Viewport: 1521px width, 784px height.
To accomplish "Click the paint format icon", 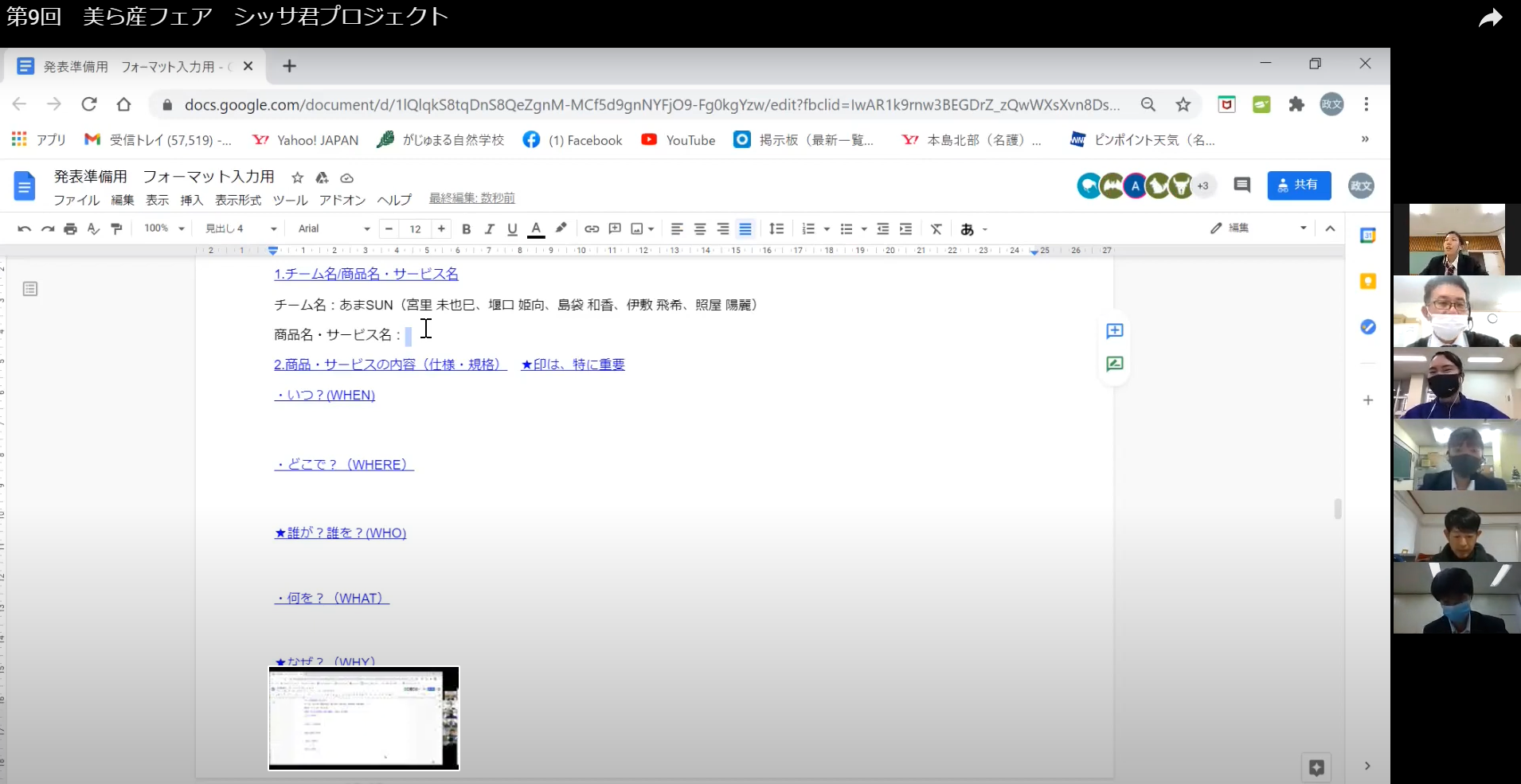I will 116,229.
